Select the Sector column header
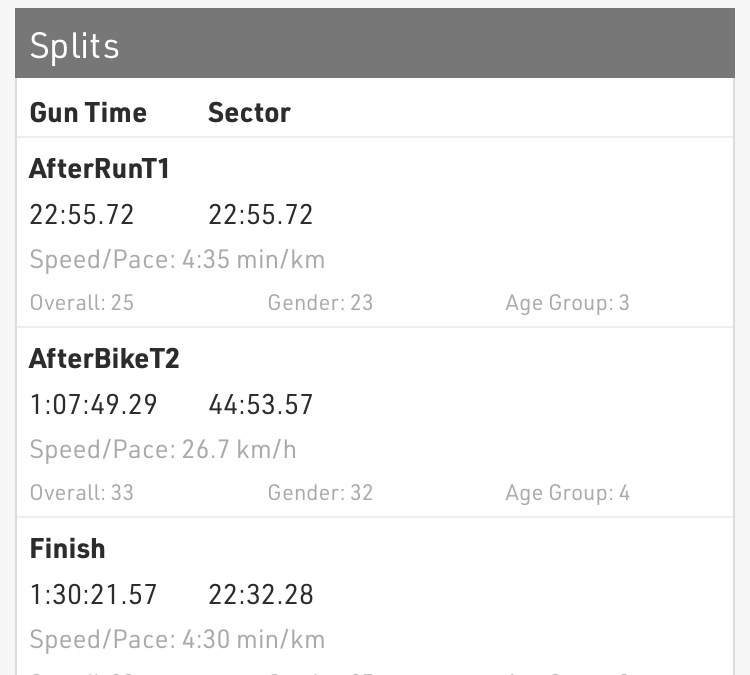 pyautogui.click(x=249, y=113)
